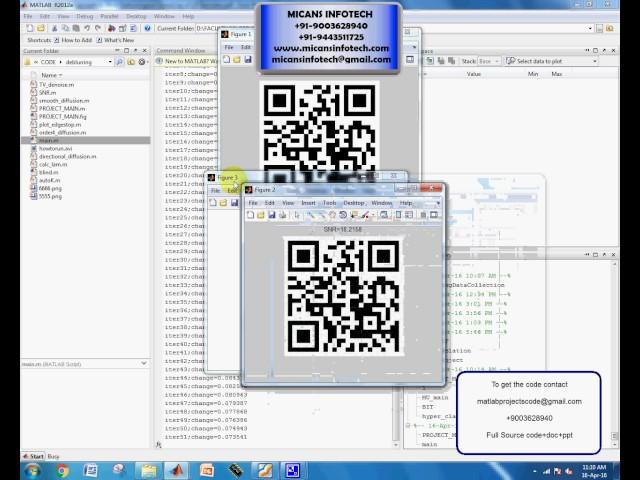Click the Start button in MATLAB status bar
The width and height of the screenshot is (640, 480).
[x=33, y=456]
